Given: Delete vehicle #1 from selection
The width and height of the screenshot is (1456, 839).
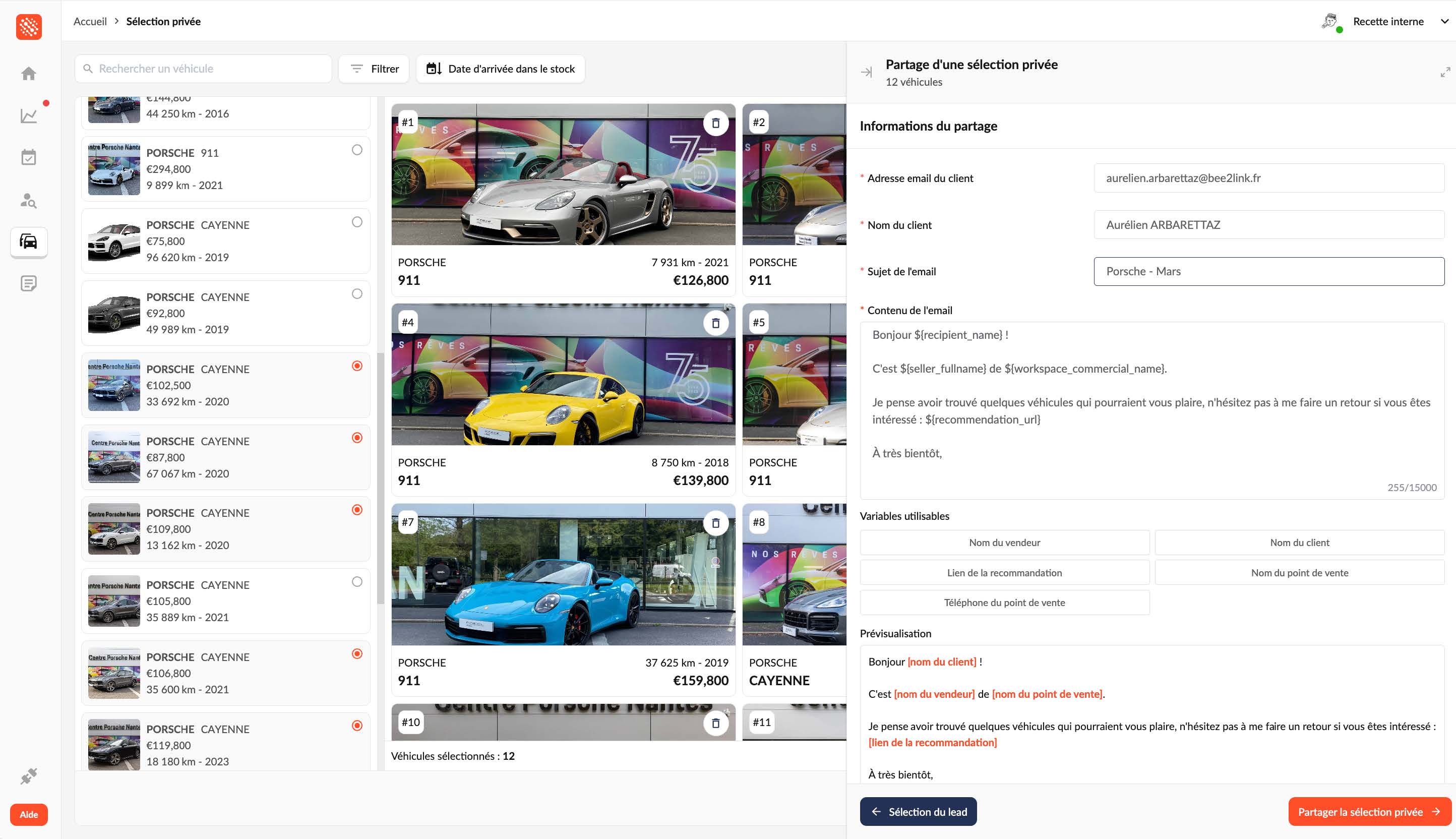Looking at the screenshot, I should [715, 123].
